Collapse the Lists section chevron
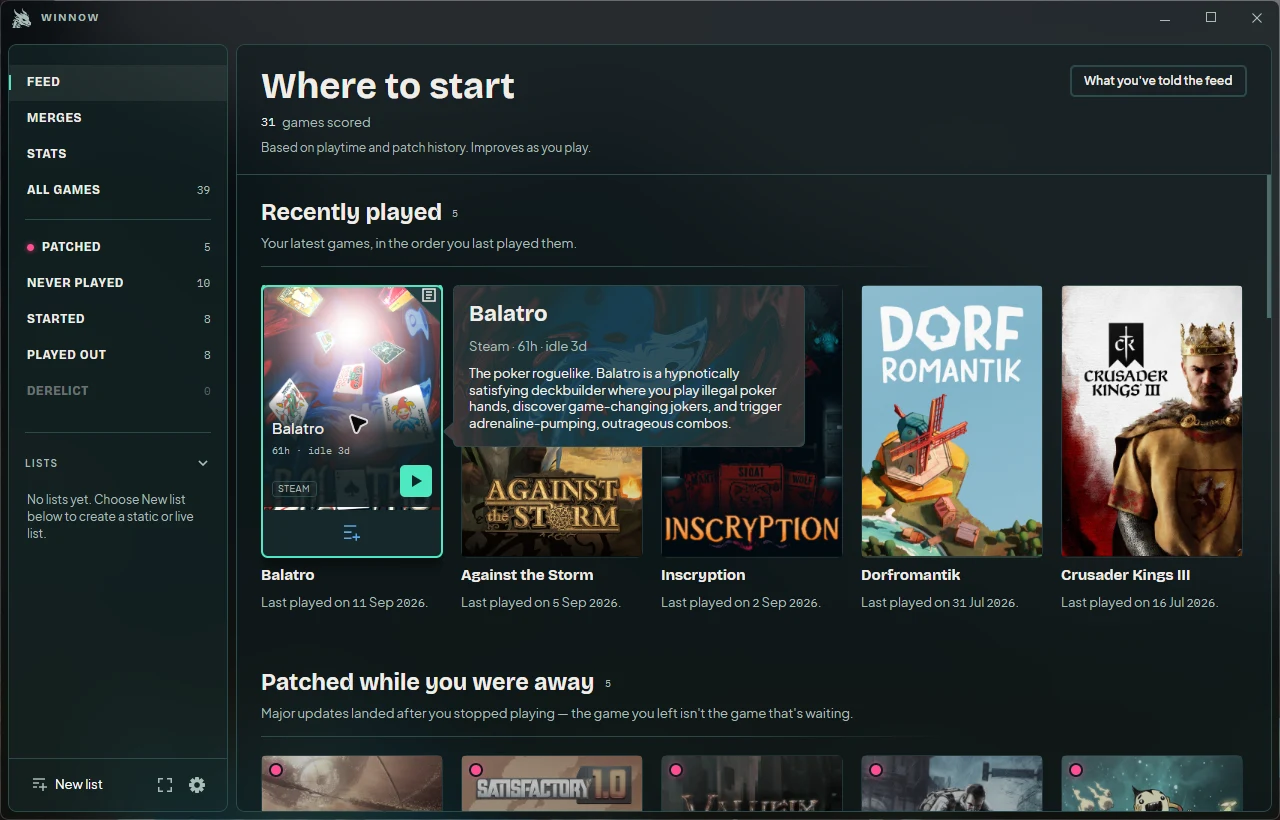This screenshot has height=820, width=1280. tap(203, 463)
